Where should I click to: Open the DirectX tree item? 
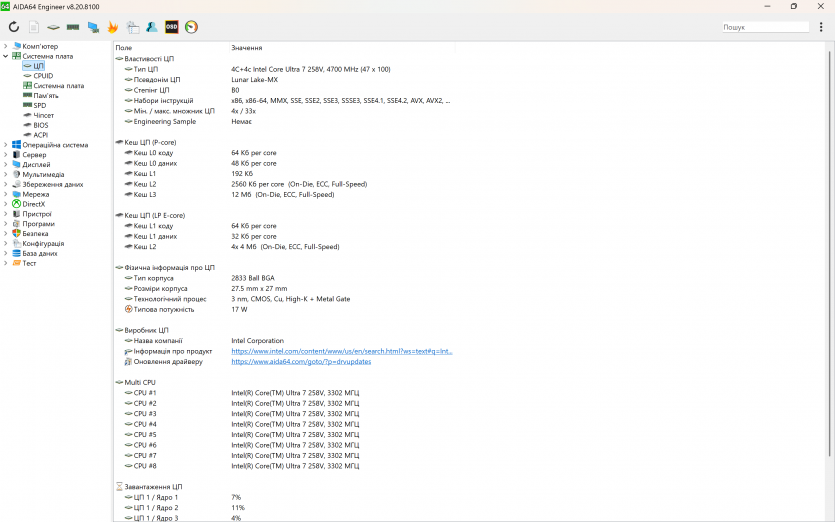click(x=33, y=204)
